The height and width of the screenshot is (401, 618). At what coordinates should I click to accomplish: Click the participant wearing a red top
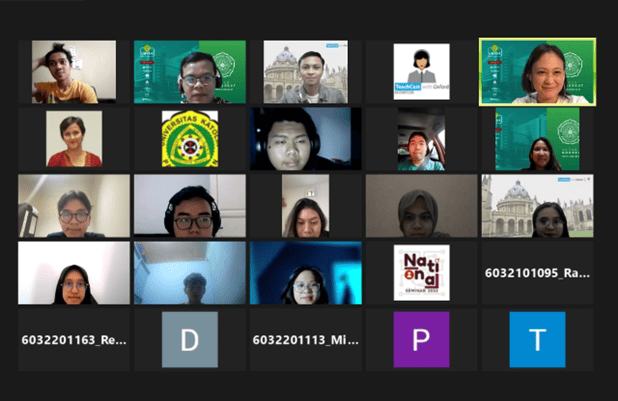[74, 138]
